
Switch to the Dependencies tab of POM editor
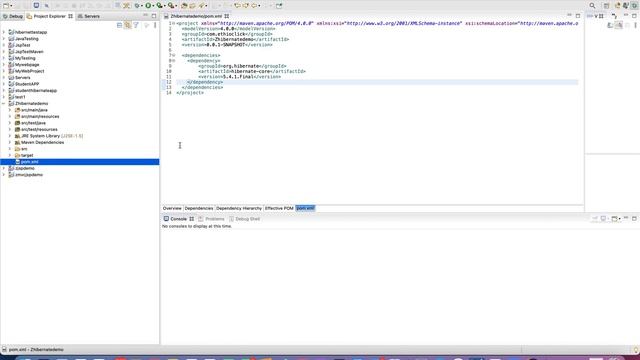(x=199, y=208)
